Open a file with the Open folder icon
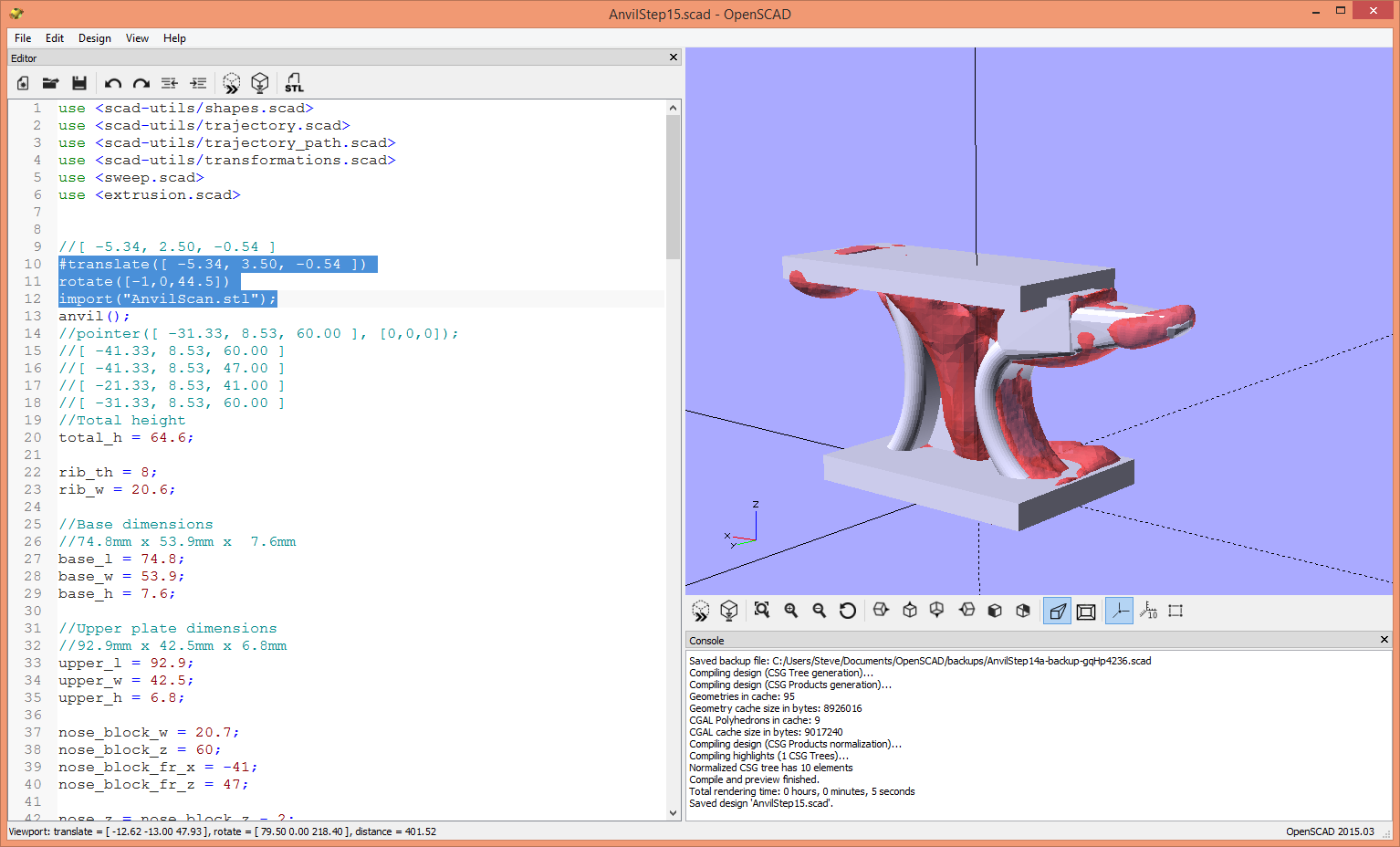 pos(51,83)
